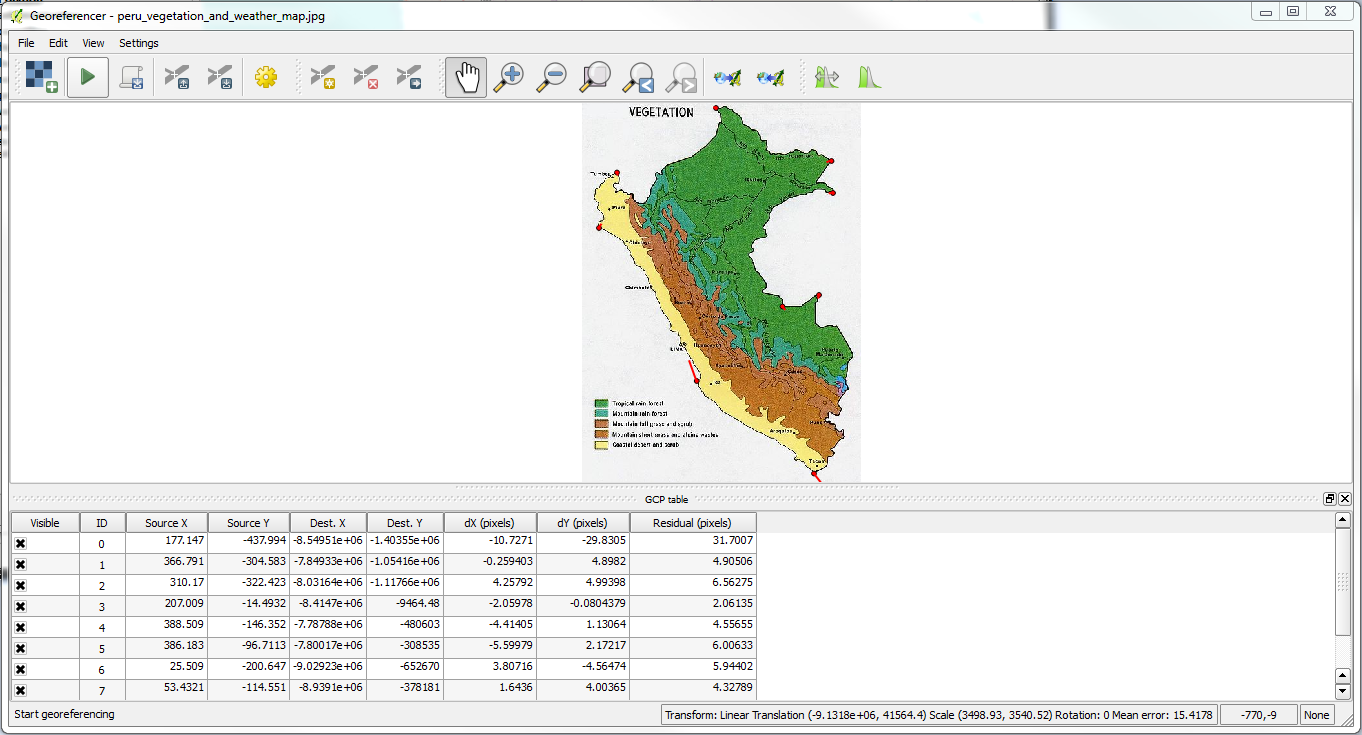The height and width of the screenshot is (735, 1362).
Task: Open the Settings menu
Action: coord(139,43)
